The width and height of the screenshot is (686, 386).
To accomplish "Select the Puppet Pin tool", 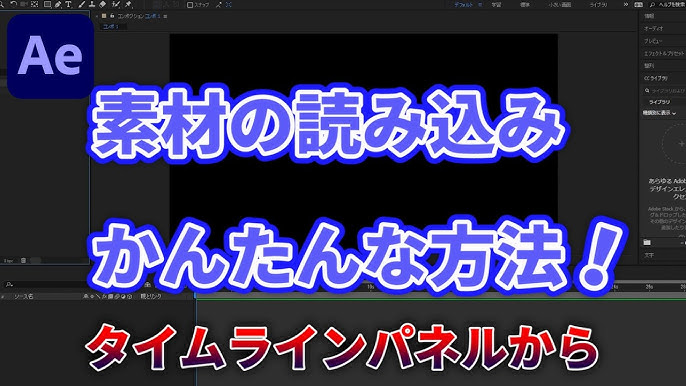I will click(129, 4).
